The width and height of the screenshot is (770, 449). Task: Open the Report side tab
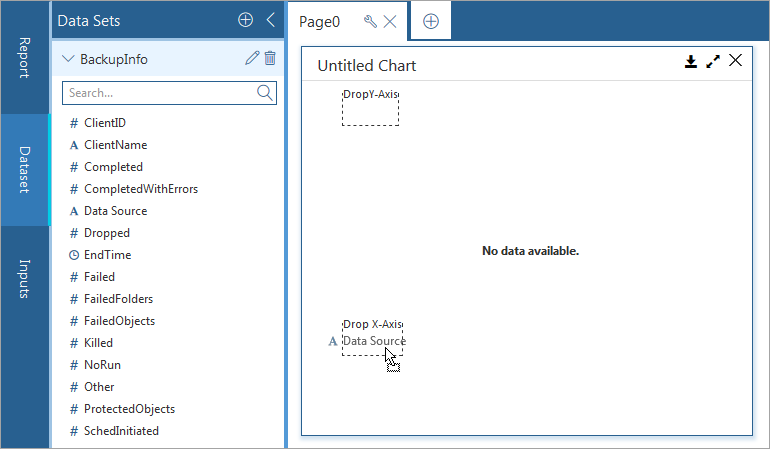click(25, 58)
